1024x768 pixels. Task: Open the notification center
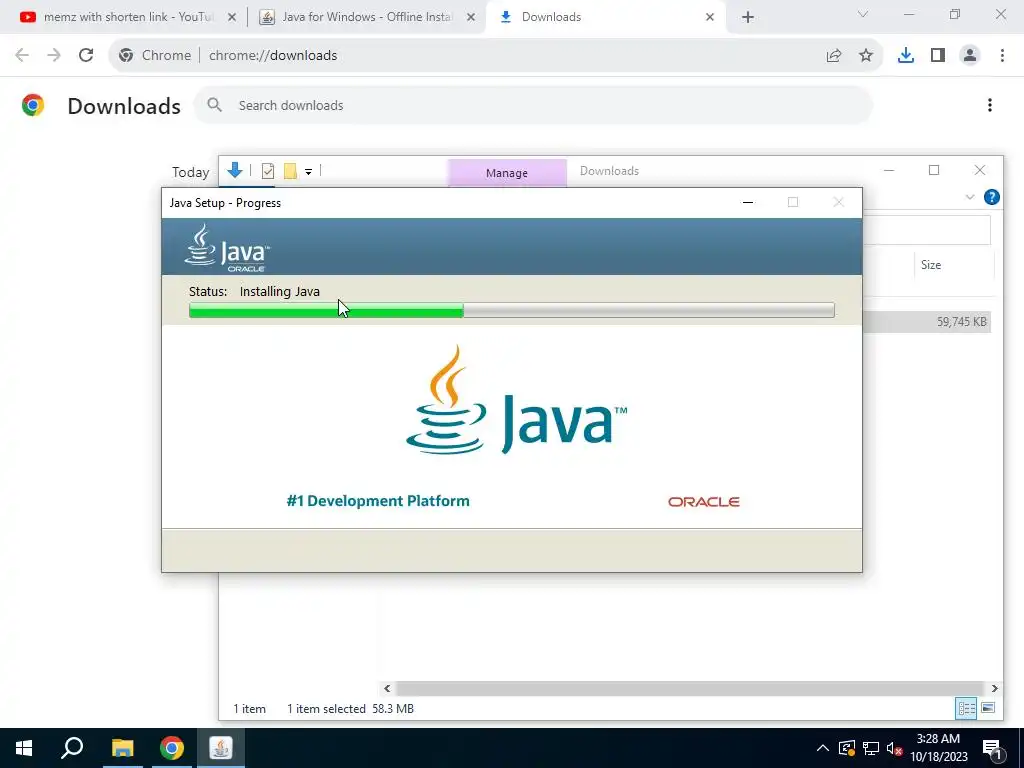(x=992, y=748)
